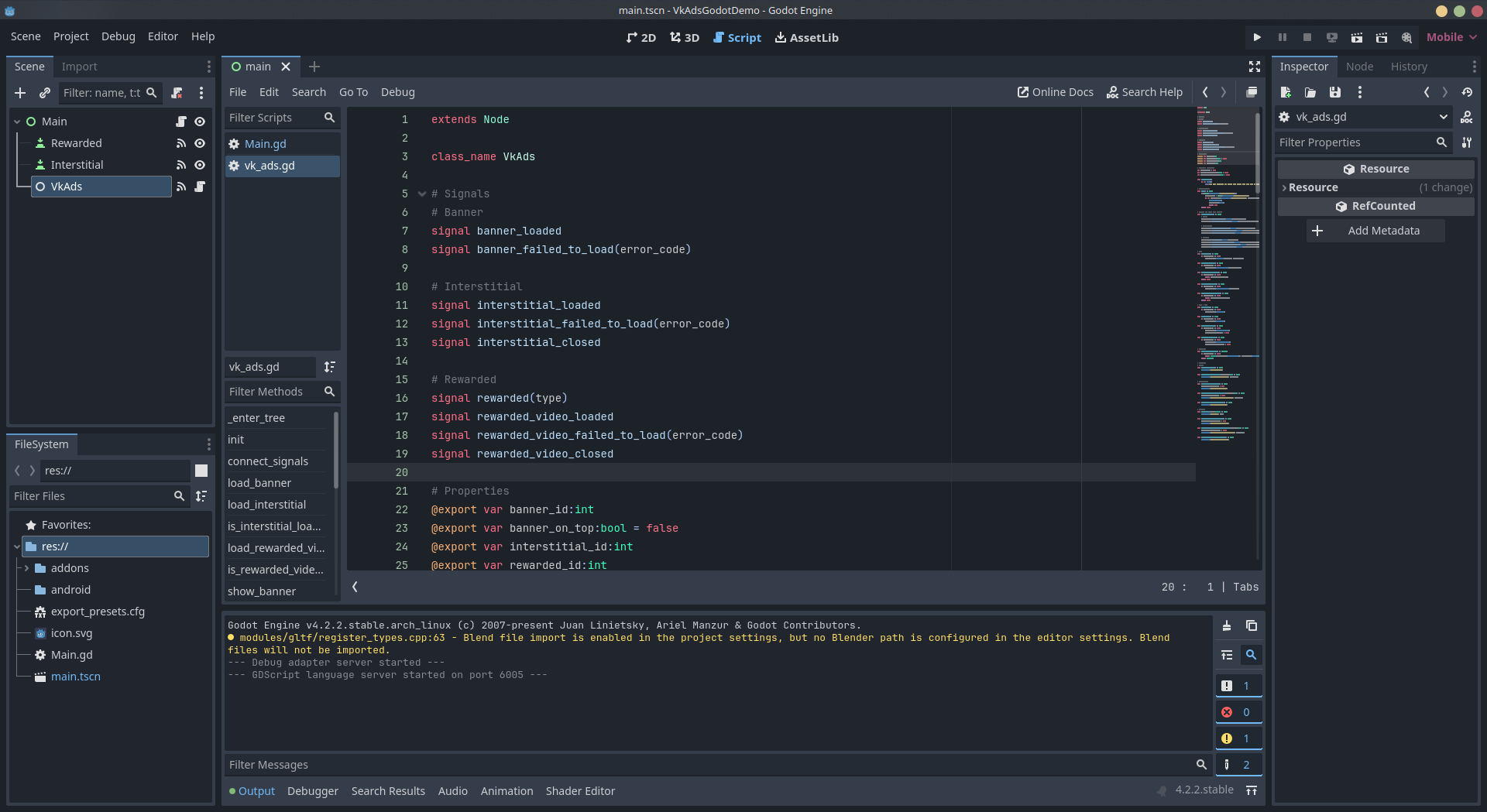Image resolution: width=1487 pixels, height=812 pixels.
Task: Open the Debug menu in top bar
Action: tap(118, 36)
